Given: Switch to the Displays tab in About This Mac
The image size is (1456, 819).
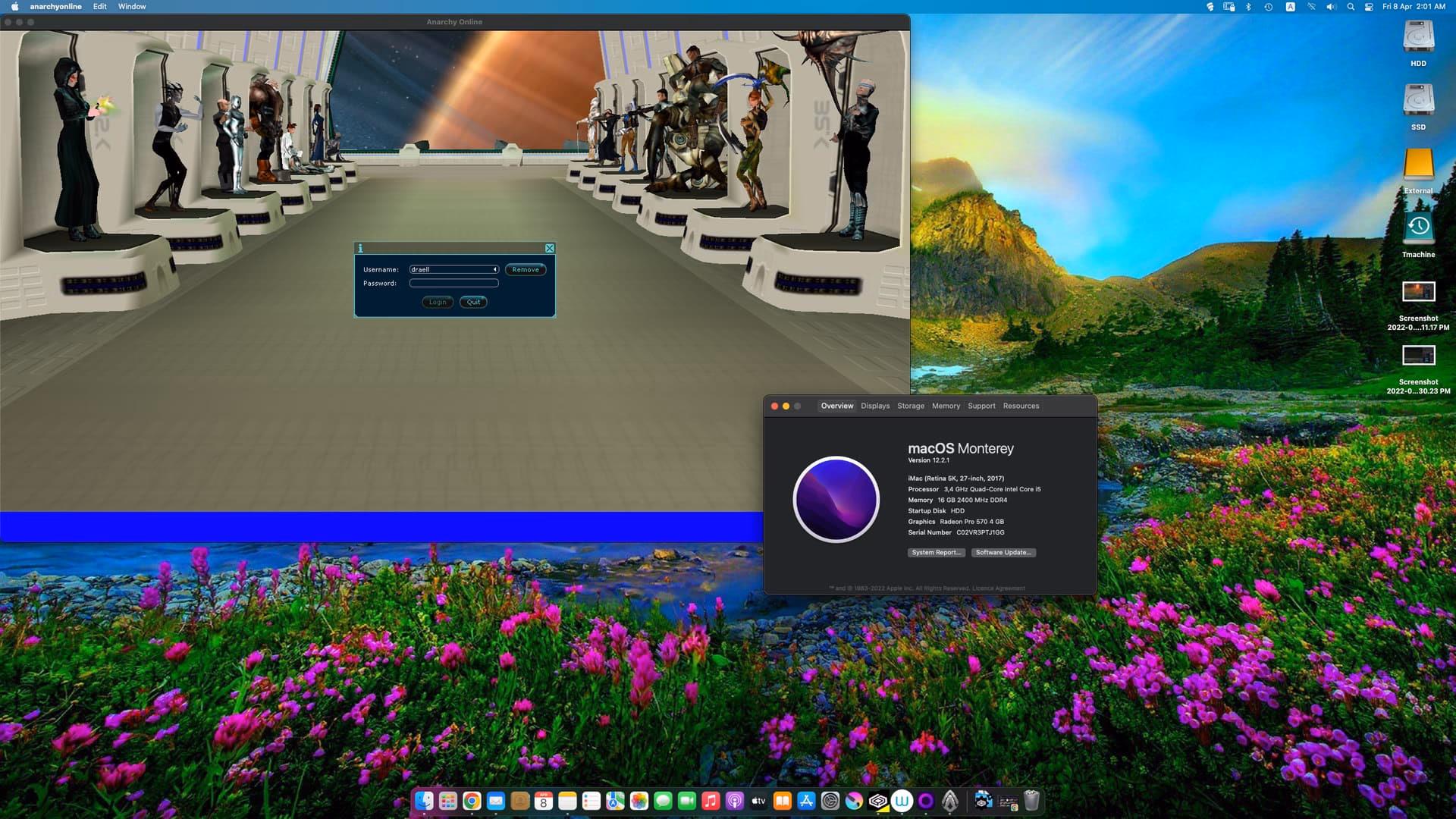Looking at the screenshot, I should [x=875, y=406].
